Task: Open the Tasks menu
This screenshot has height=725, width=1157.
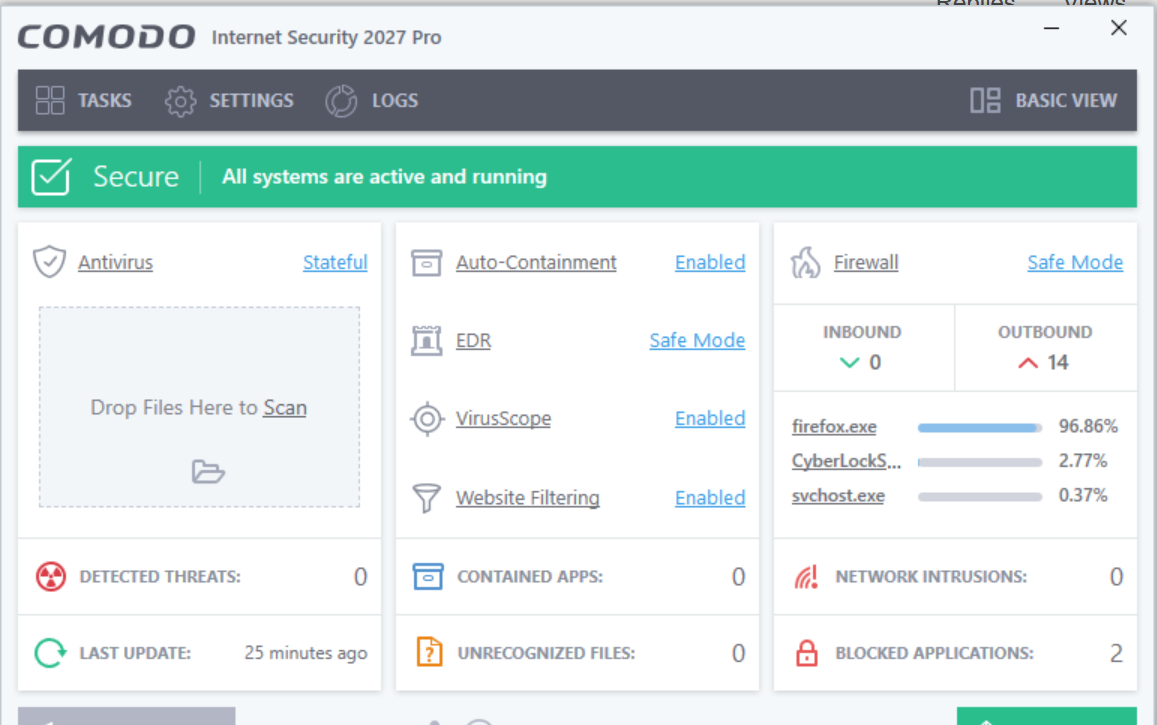Action: click(83, 100)
